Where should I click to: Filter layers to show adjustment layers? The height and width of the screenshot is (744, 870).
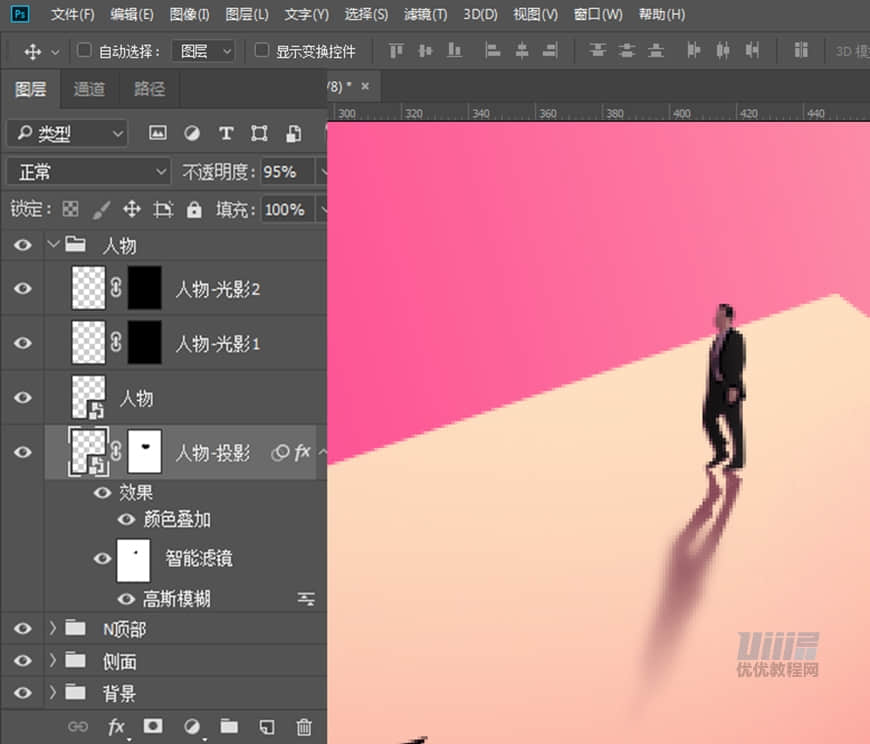tap(190, 132)
